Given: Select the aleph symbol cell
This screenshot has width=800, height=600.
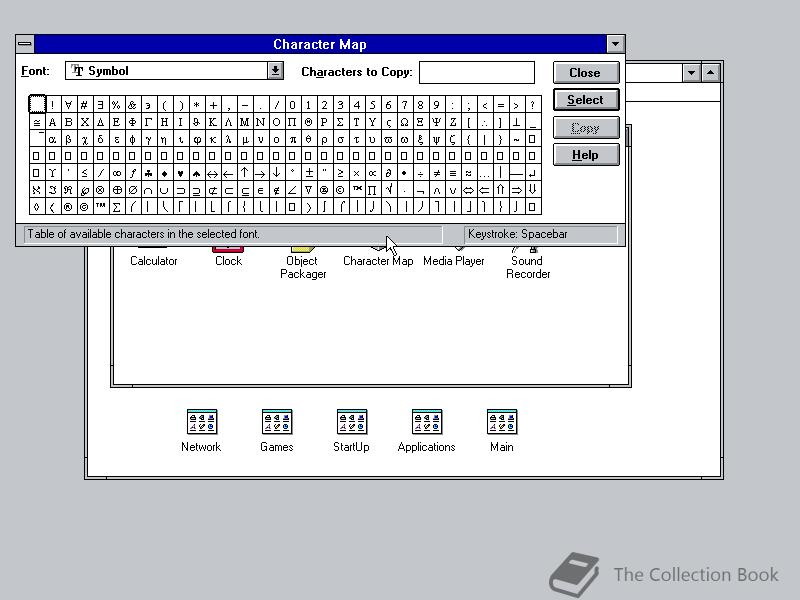Looking at the screenshot, I should tap(36, 190).
